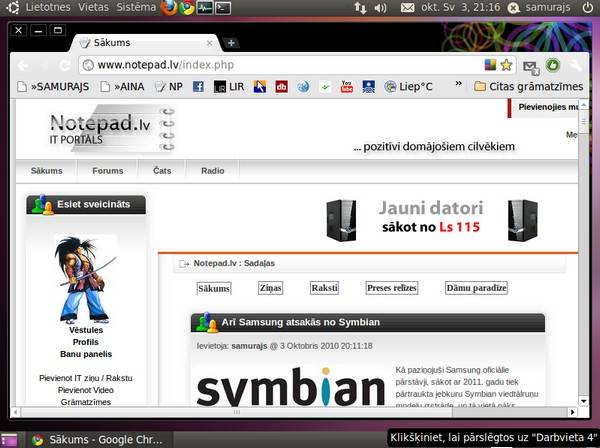
Task: Click the Notepad.lv logo
Action: point(112,129)
